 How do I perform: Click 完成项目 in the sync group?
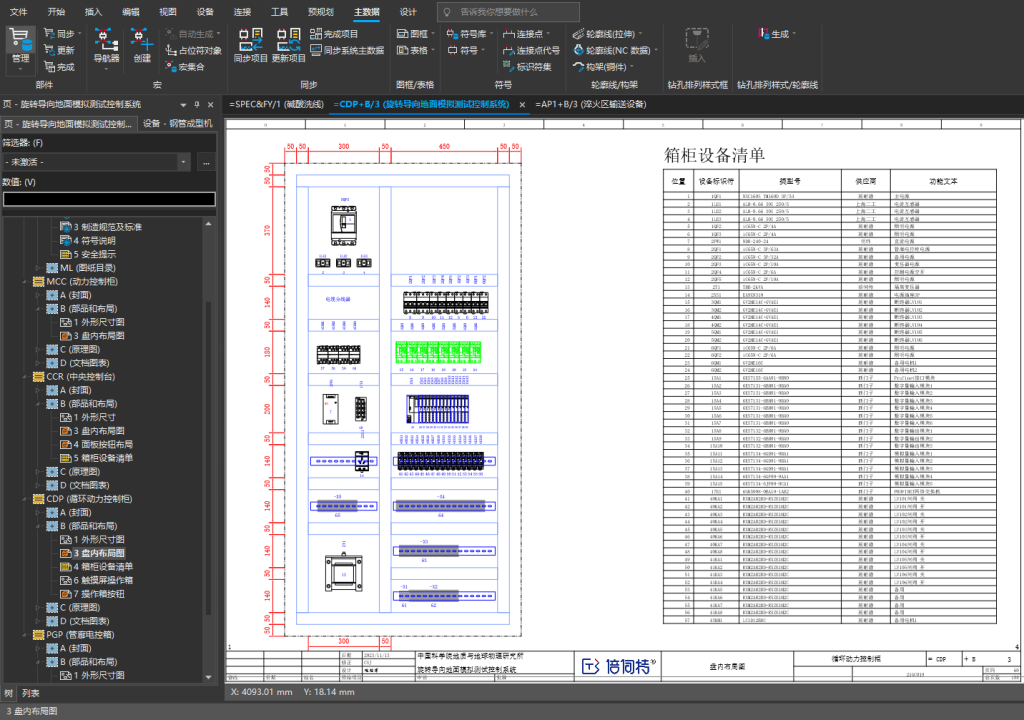(x=334, y=33)
